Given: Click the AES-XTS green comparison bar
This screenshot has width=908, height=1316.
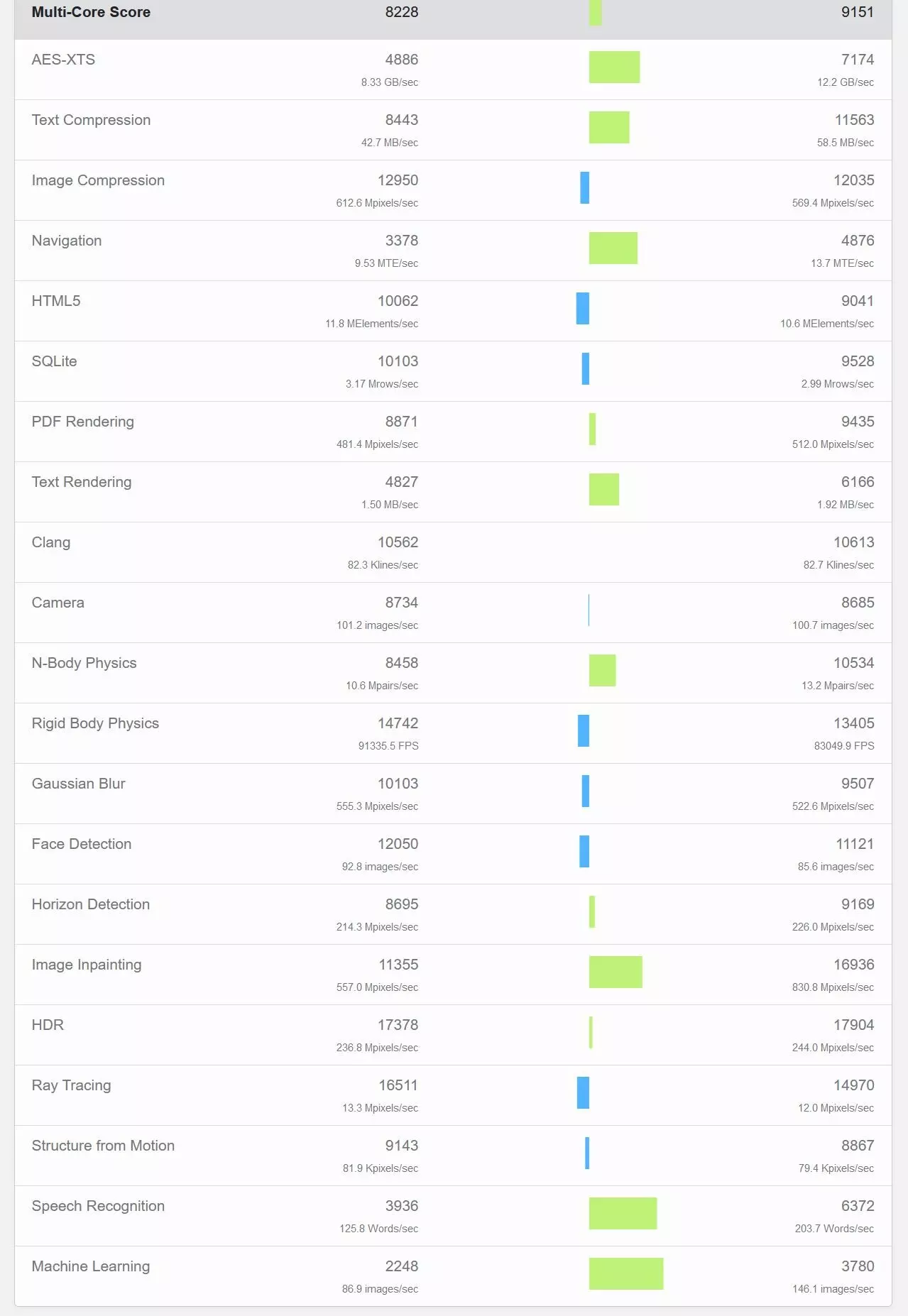Looking at the screenshot, I should point(614,67).
